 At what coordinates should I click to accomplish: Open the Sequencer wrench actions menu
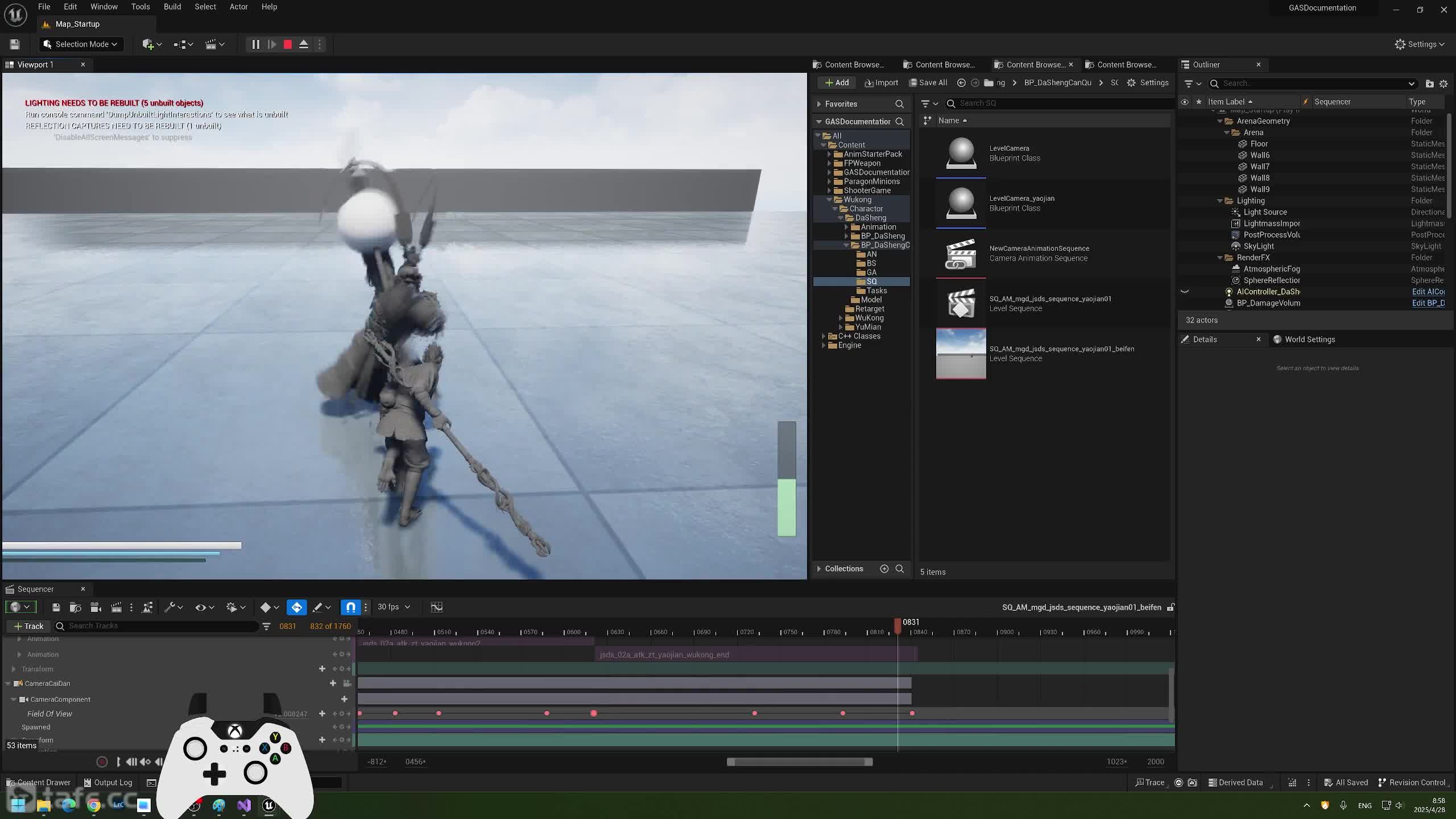(173, 607)
